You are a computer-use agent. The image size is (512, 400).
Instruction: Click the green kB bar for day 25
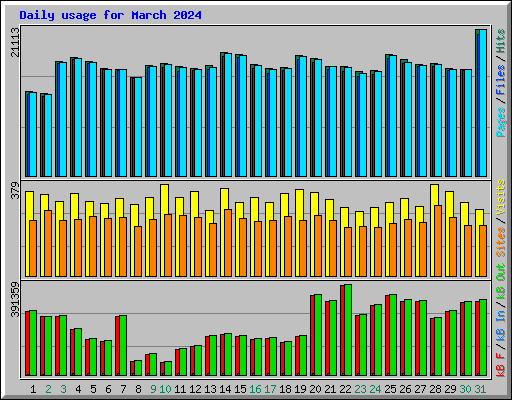(393, 335)
